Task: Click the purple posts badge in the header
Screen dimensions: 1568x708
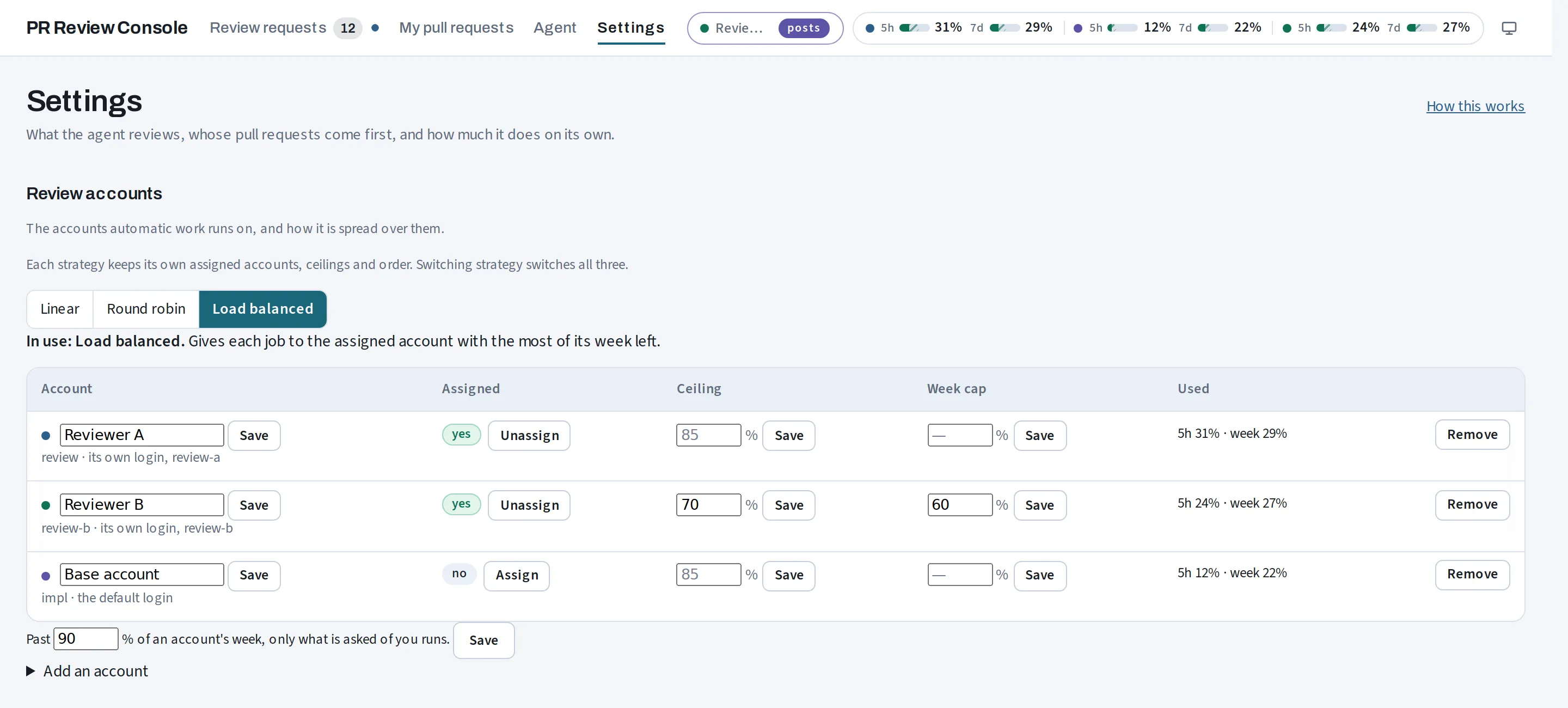Action: point(804,28)
